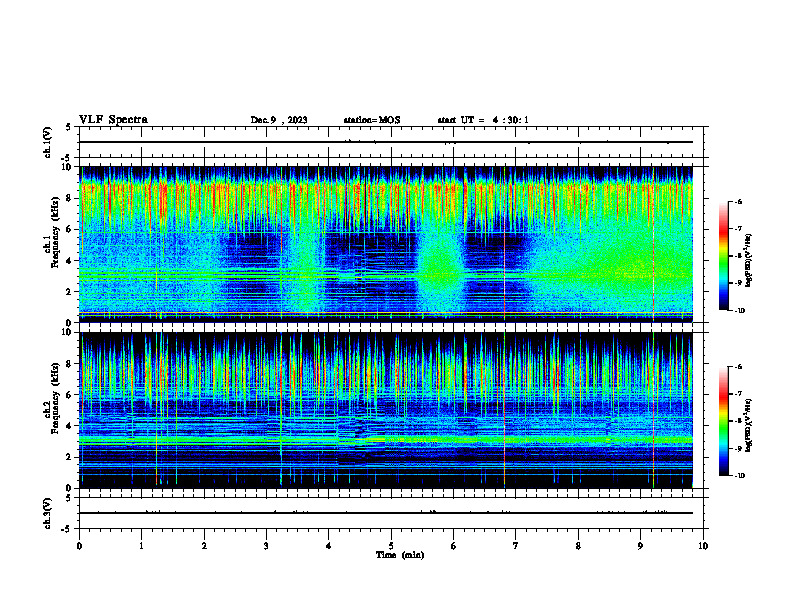Click the "ch.3(V)" waveform axis label
Image resolution: width=792 pixels, height=612 pixels.
pyautogui.click(x=48, y=513)
